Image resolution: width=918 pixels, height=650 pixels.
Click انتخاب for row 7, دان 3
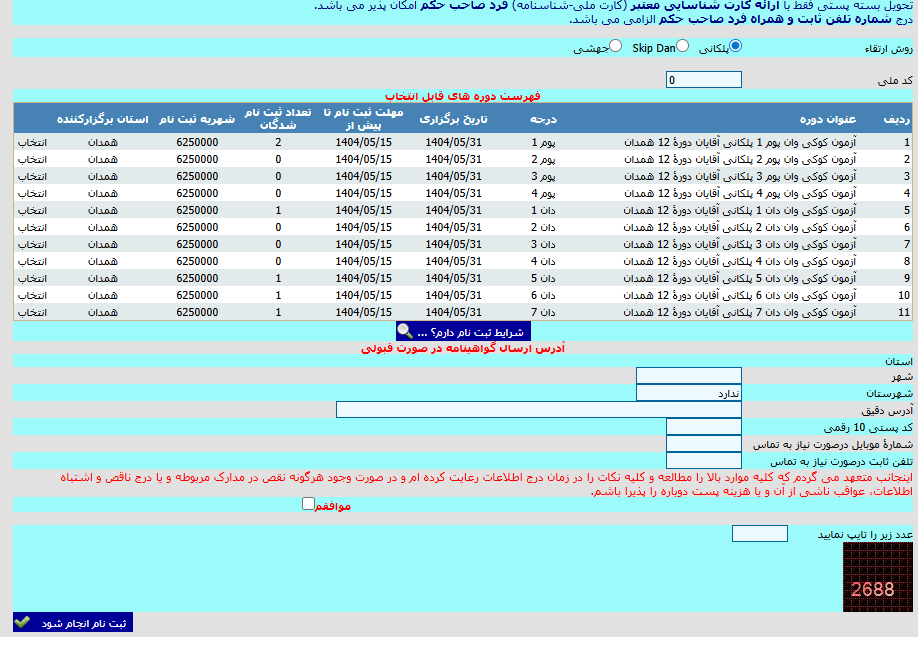coord(32,244)
